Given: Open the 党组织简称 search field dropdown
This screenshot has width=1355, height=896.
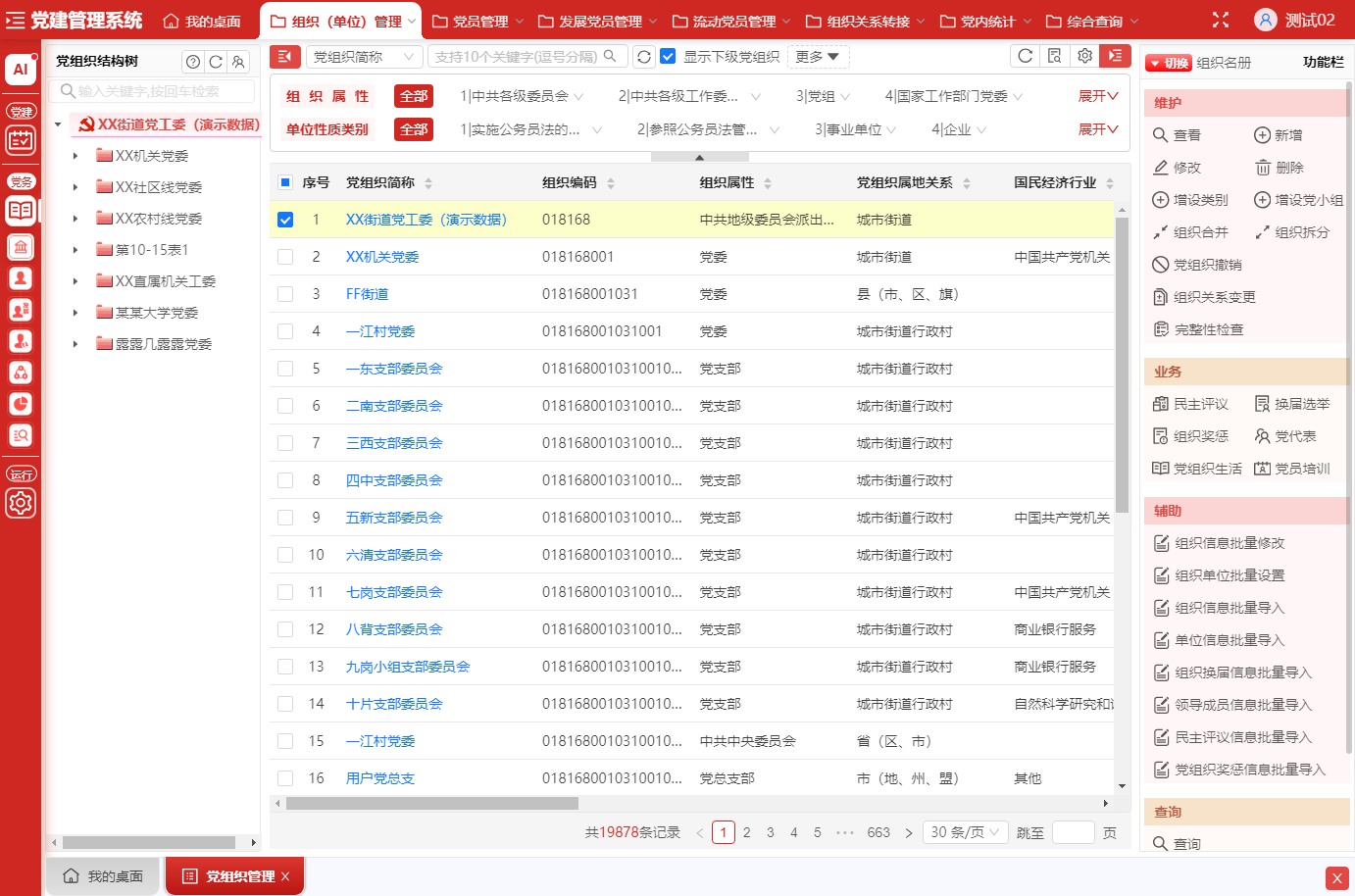Looking at the screenshot, I should tap(365, 57).
